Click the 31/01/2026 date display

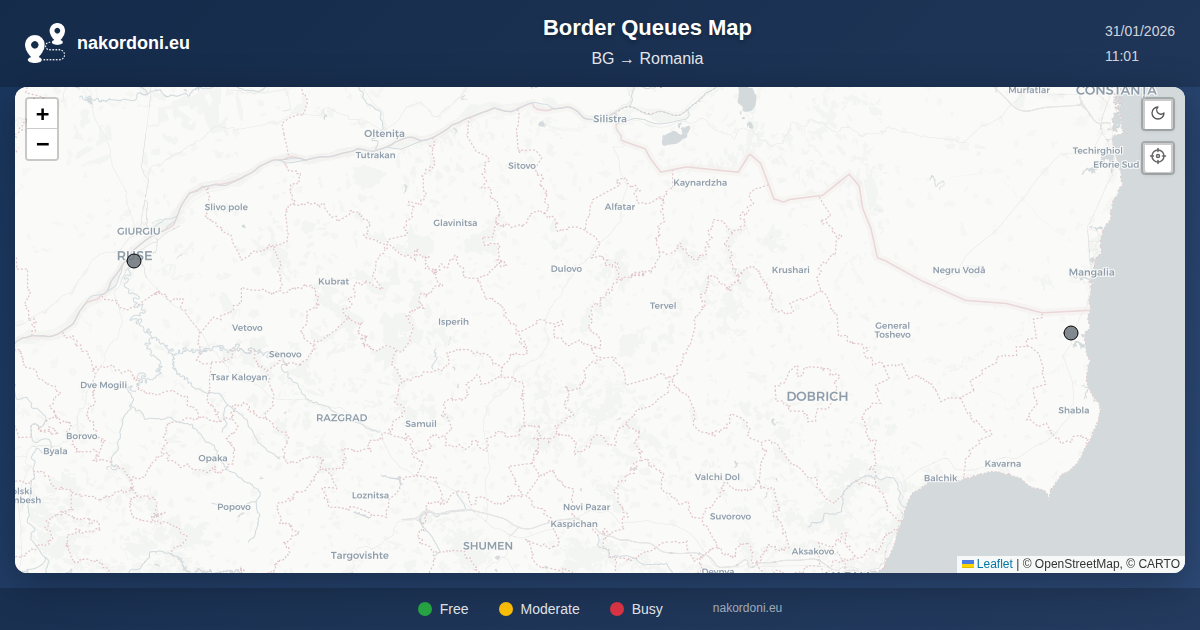tap(1140, 32)
